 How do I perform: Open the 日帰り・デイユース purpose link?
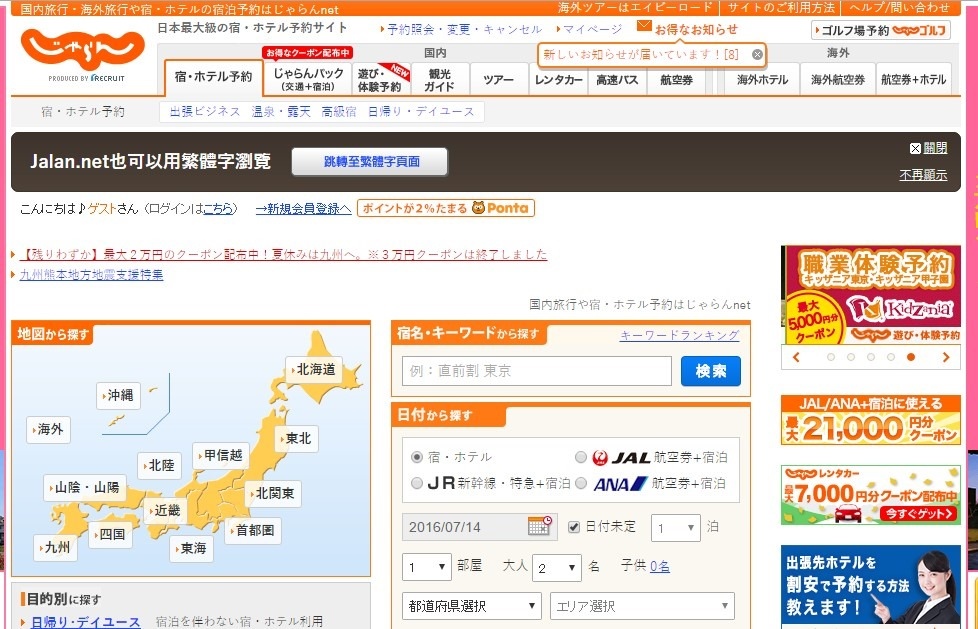tap(86, 622)
